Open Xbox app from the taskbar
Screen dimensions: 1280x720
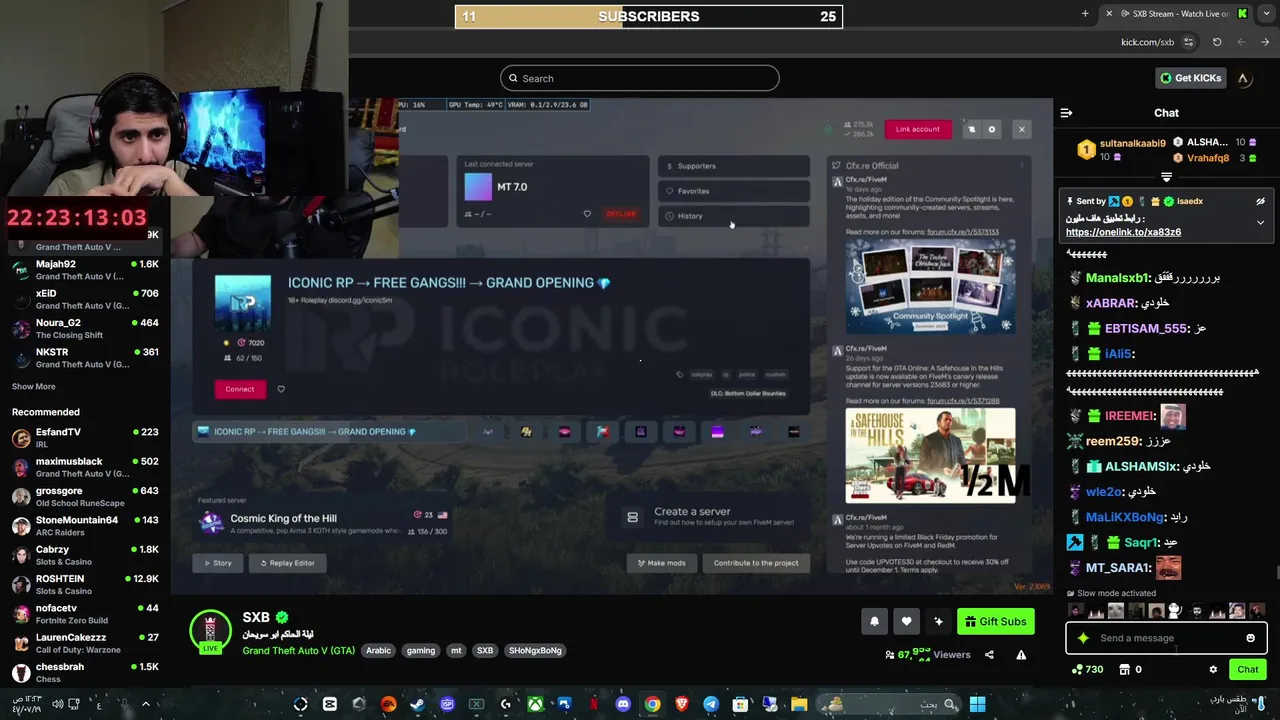(x=535, y=704)
